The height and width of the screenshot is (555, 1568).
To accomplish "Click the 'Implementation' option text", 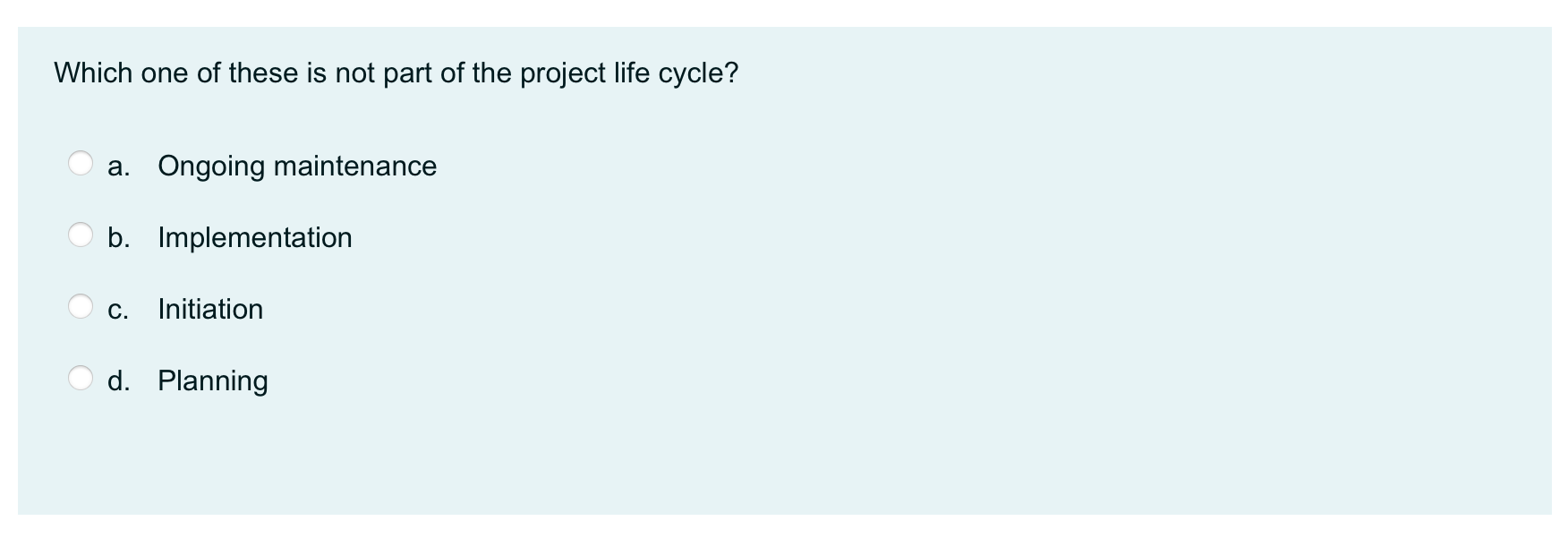I will tap(253, 238).
